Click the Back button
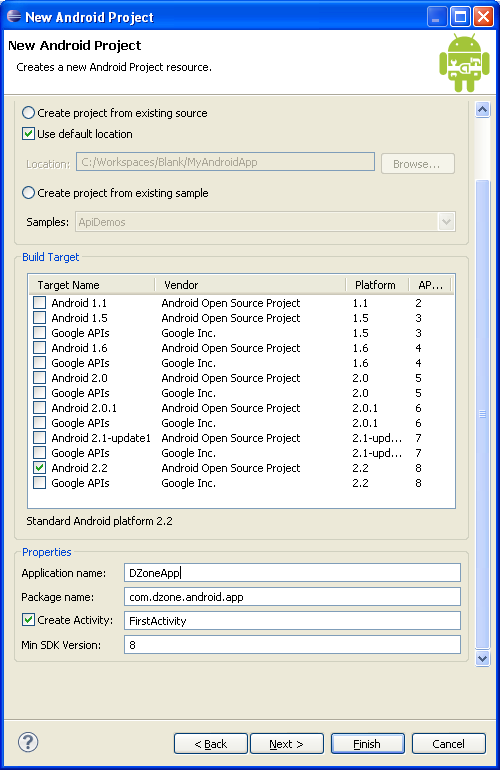This screenshot has height=770, width=500. 211,743
